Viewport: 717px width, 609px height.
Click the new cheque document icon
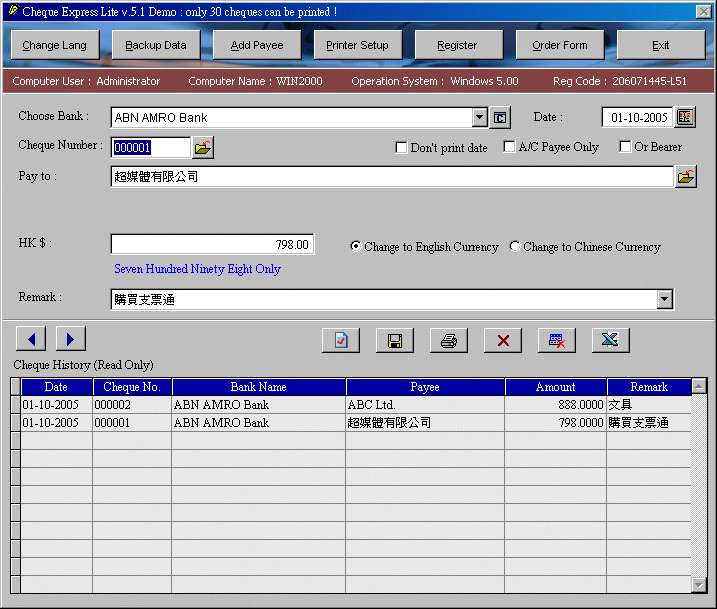(x=341, y=340)
